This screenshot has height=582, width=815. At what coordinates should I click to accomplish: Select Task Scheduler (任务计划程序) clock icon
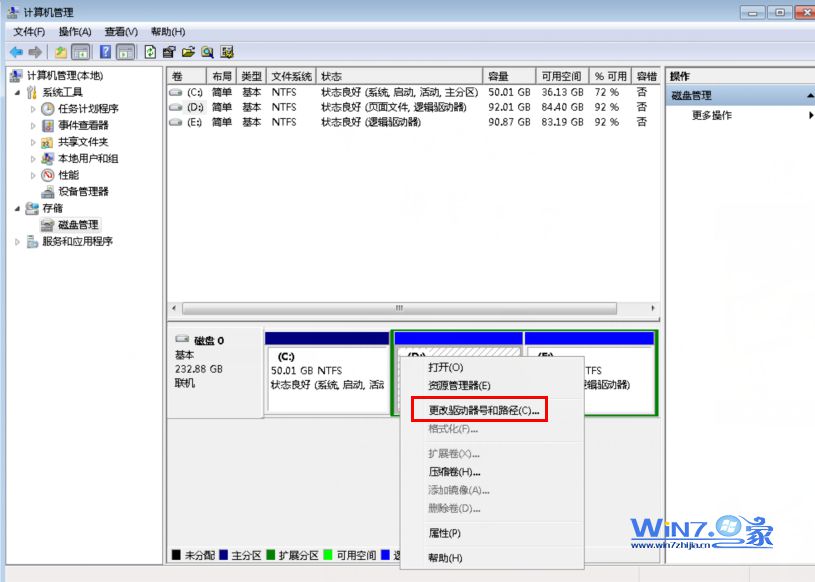tap(47, 109)
